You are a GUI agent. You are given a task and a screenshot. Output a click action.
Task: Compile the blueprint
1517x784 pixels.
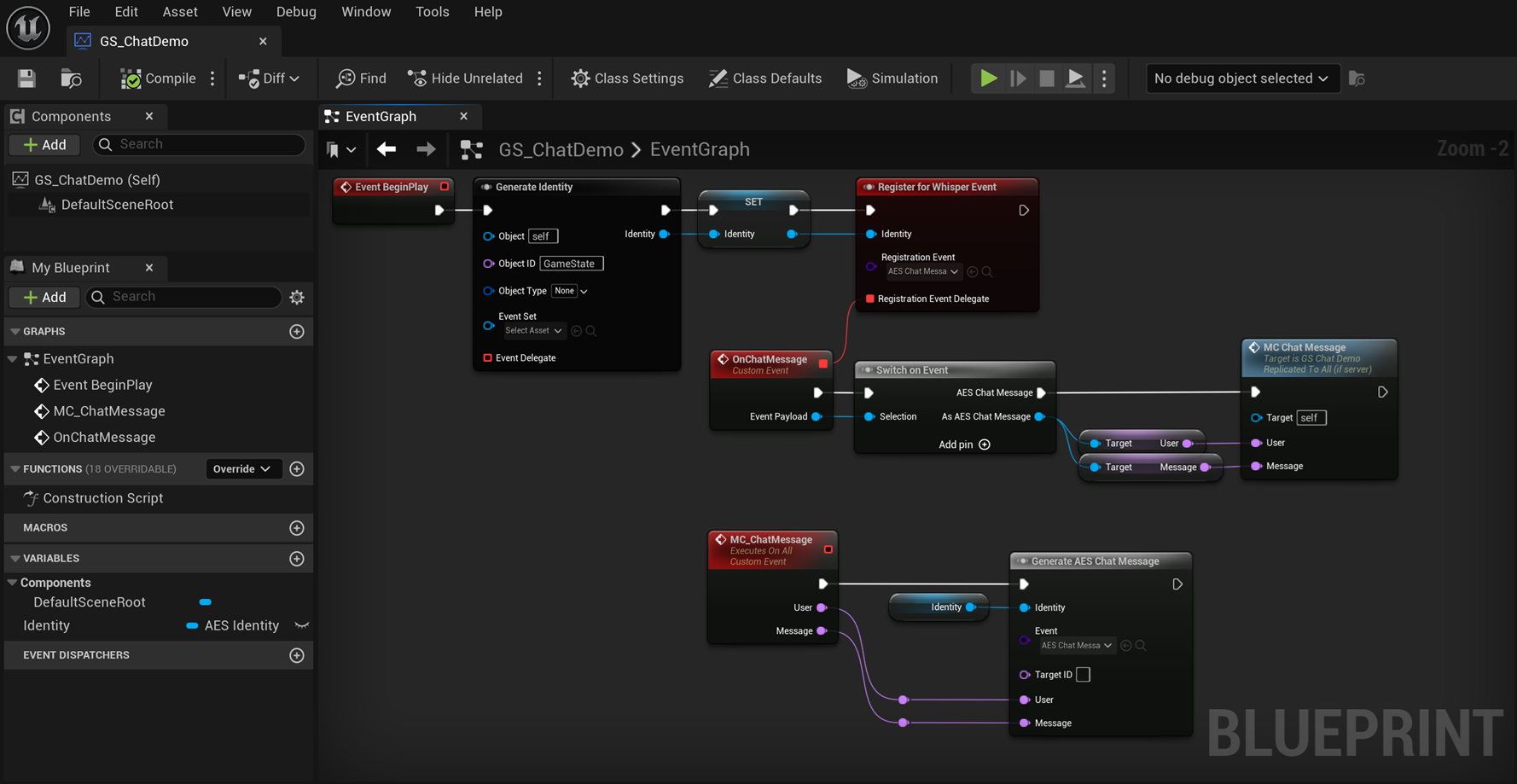[158, 78]
